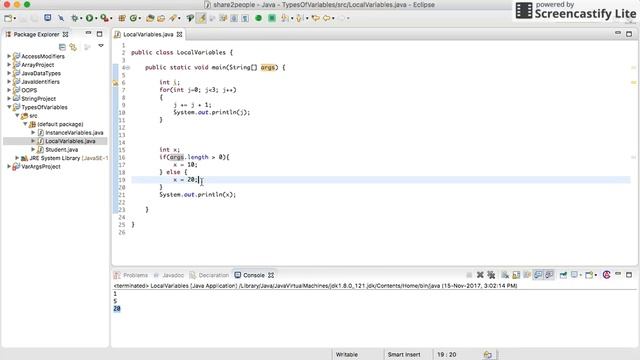Click the New Java Class icon
Image resolution: width=640 pixels, height=360 pixels.
point(133,18)
